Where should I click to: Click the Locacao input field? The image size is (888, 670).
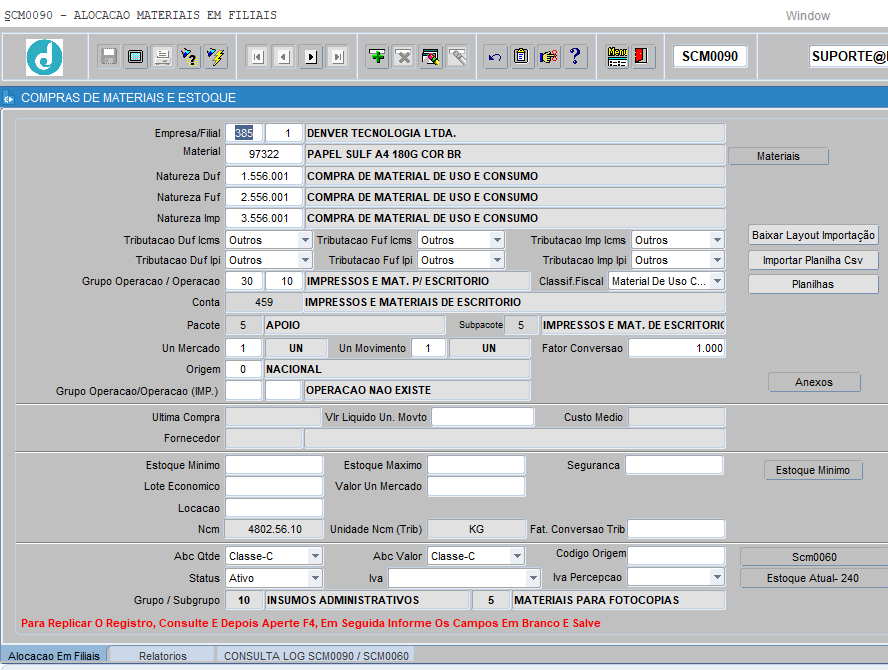274,508
